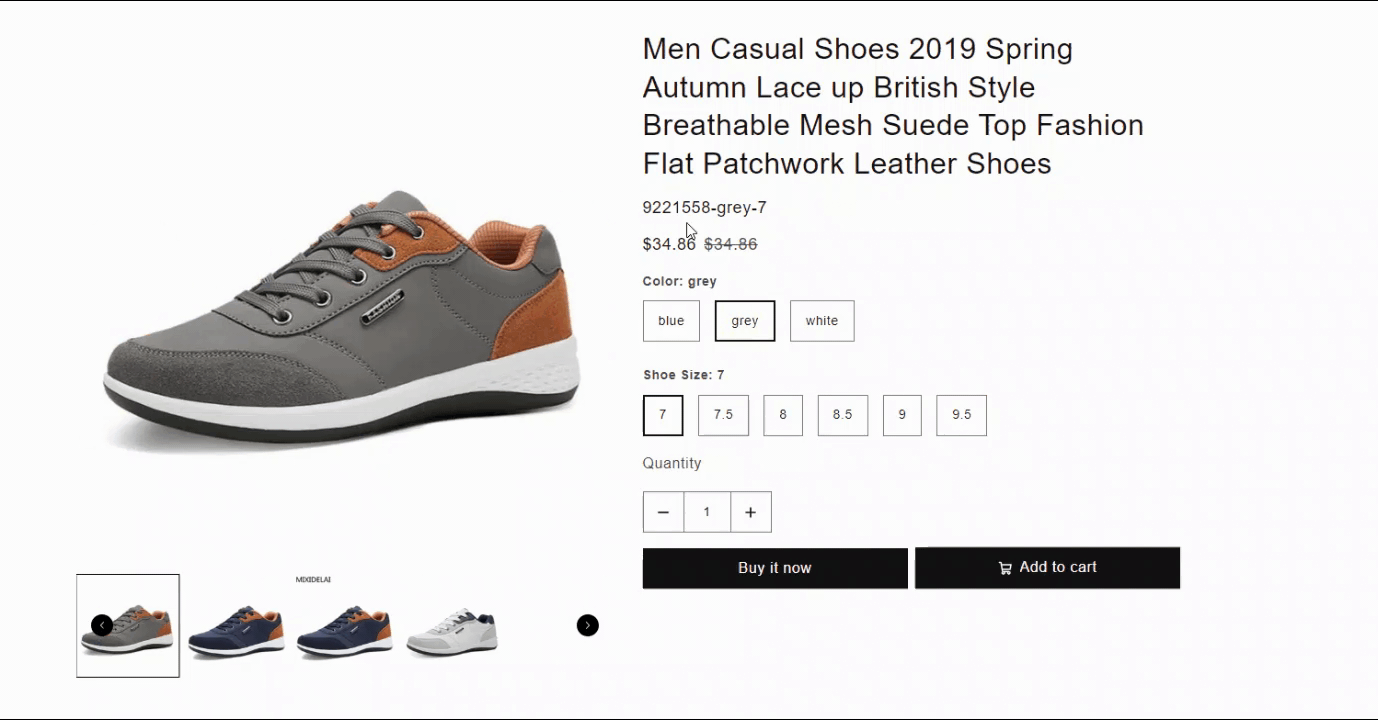Increase quantity with the plus icon
1378x720 pixels.
pyautogui.click(x=750, y=512)
